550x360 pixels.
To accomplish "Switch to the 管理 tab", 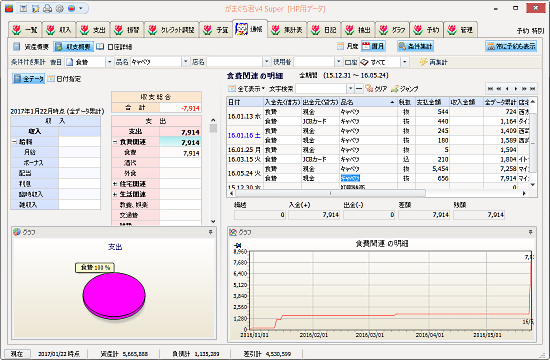I will [460, 30].
